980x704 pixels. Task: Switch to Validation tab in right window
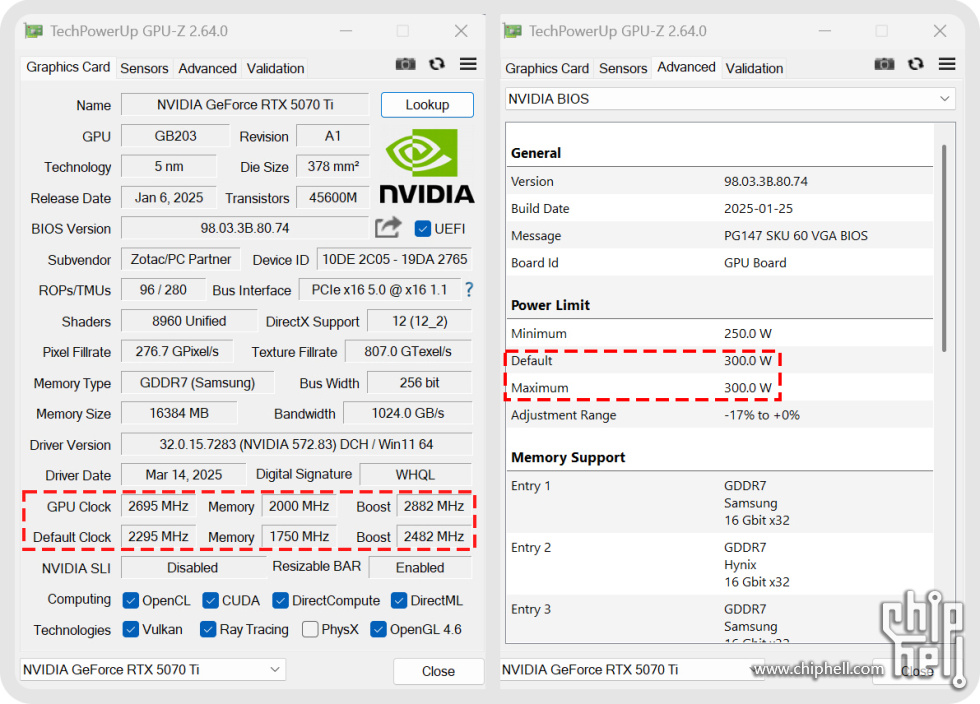click(x=754, y=68)
